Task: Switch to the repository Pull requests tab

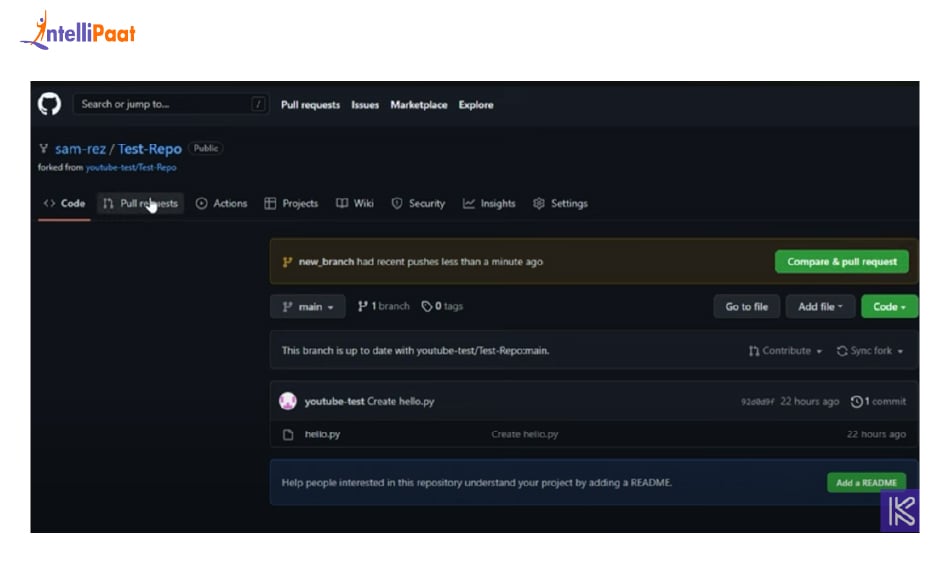Action: coord(141,204)
